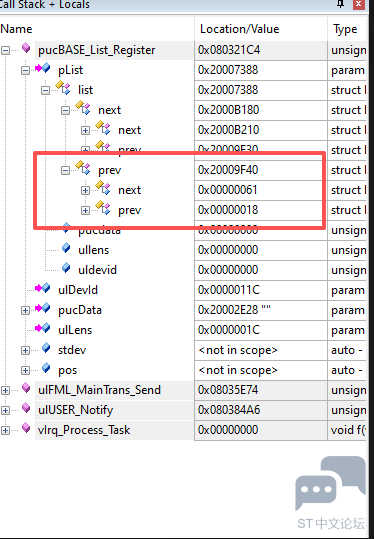Collapse the prev node at 0x20009F40
The width and height of the screenshot is (374, 539).
(x=65, y=170)
